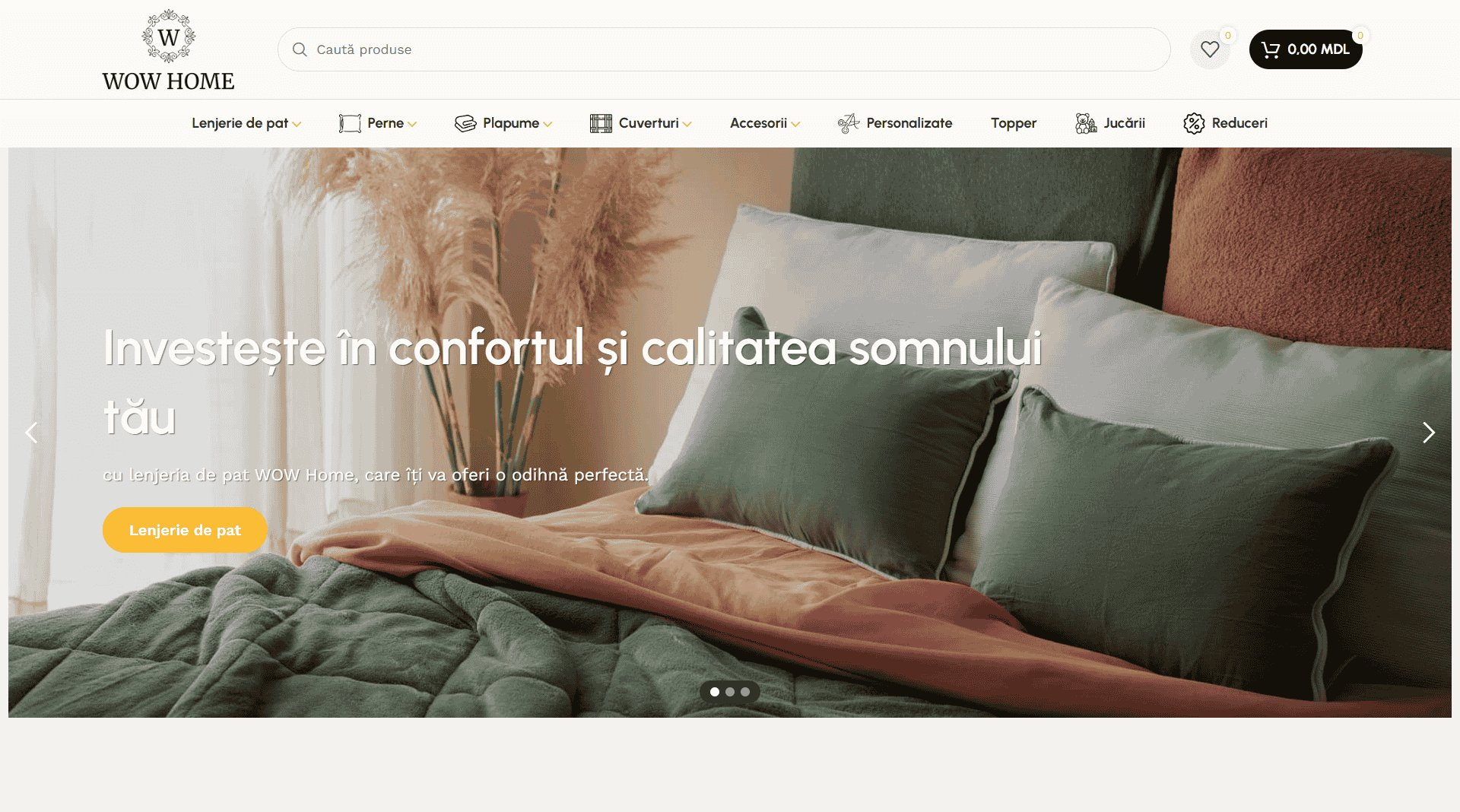Click the blanket icon beside Plapume
This screenshot has width=1460, height=812.
pyautogui.click(x=465, y=123)
